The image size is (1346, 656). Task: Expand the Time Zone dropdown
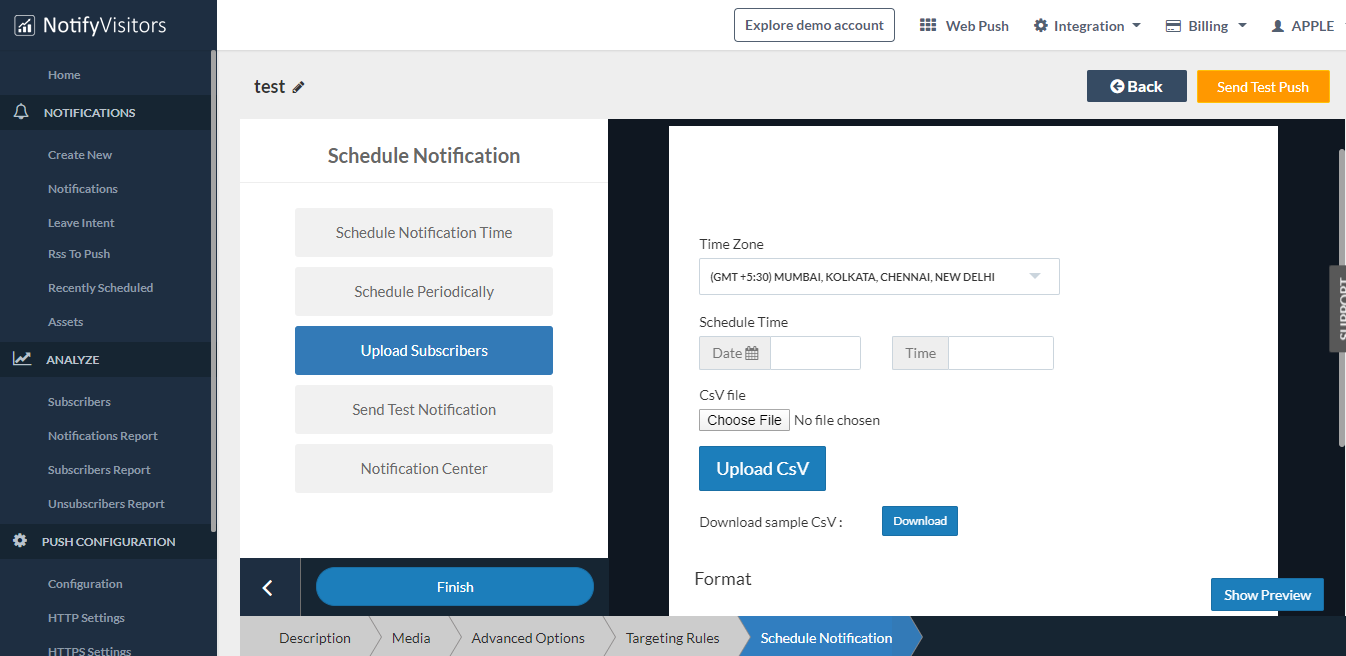(879, 277)
